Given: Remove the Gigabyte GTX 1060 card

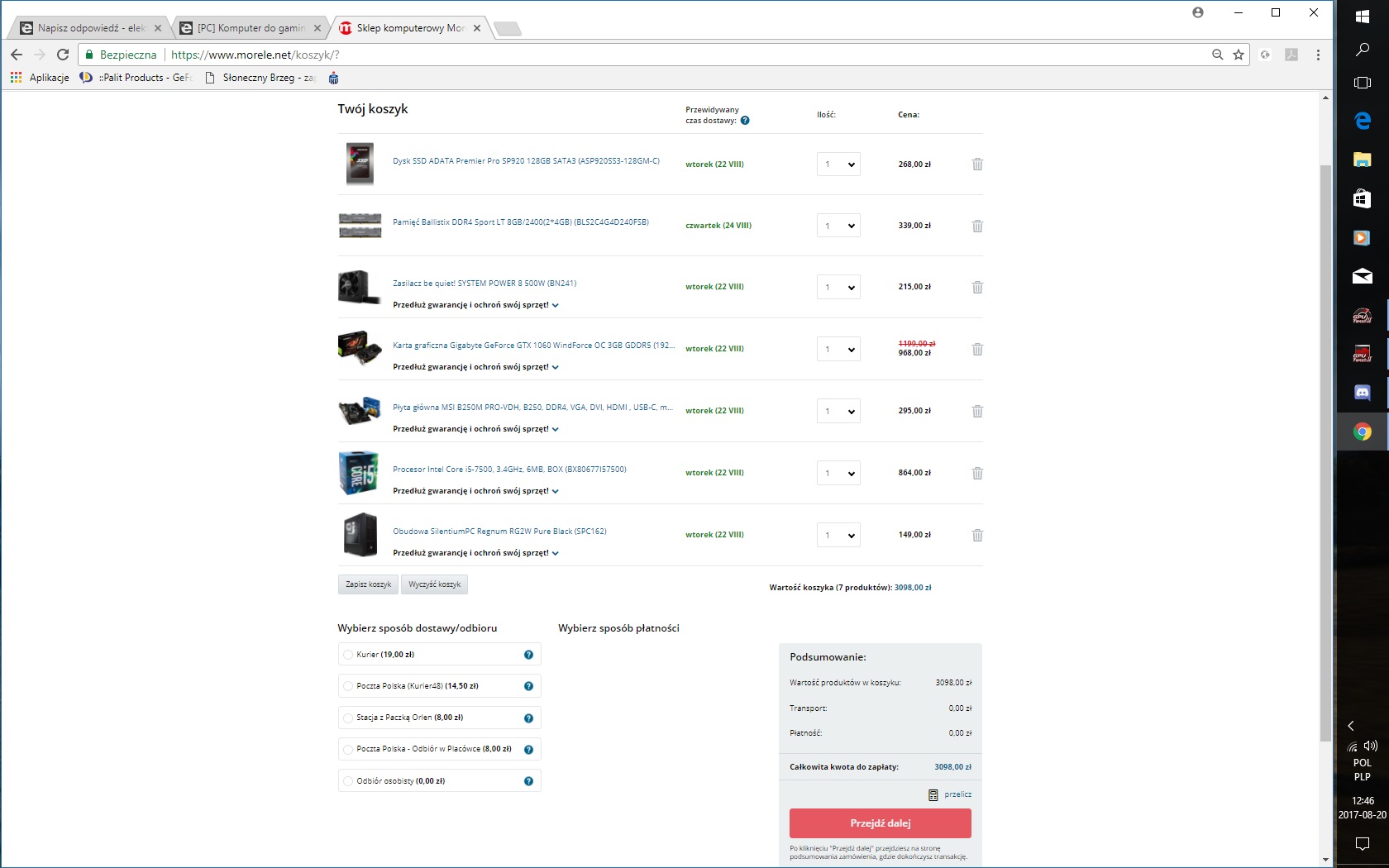Looking at the screenshot, I should [x=977, y=349].
